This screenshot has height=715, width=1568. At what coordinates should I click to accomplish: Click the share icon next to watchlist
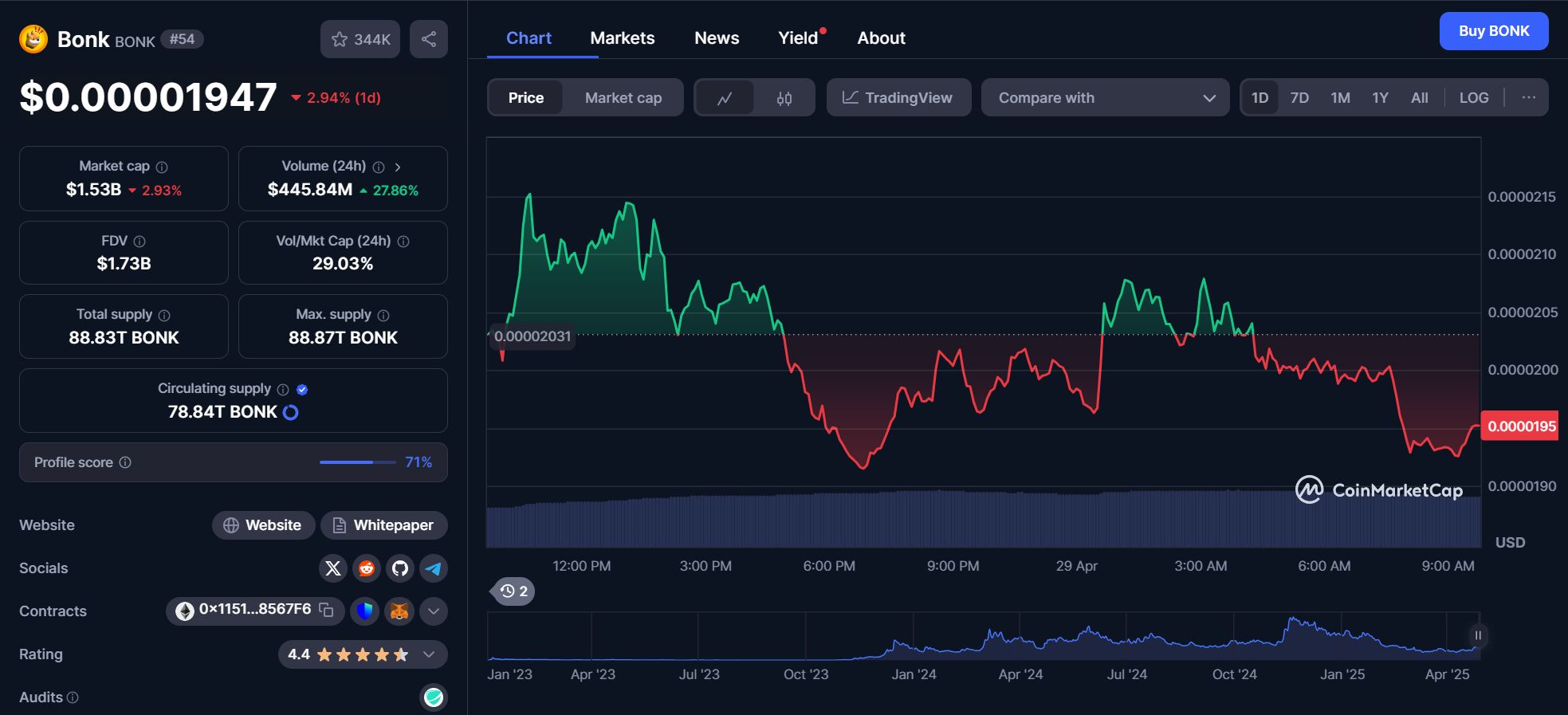click(429, 39)
